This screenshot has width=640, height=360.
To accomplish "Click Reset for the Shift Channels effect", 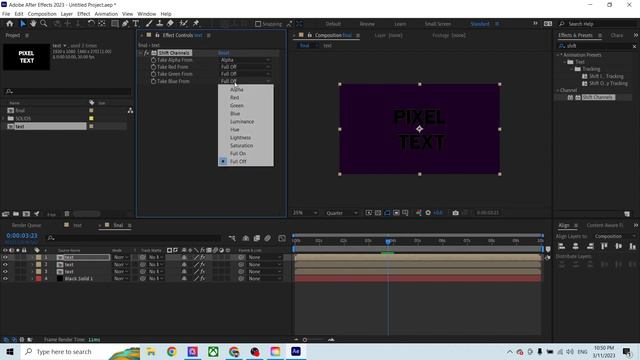I will (x=224, y=53).
